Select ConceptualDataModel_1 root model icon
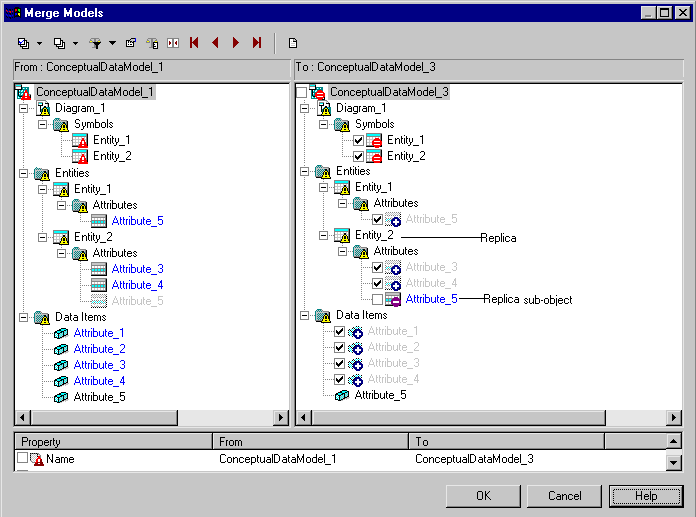The width and height of the screenshot is (696, 517). point(23,92)
